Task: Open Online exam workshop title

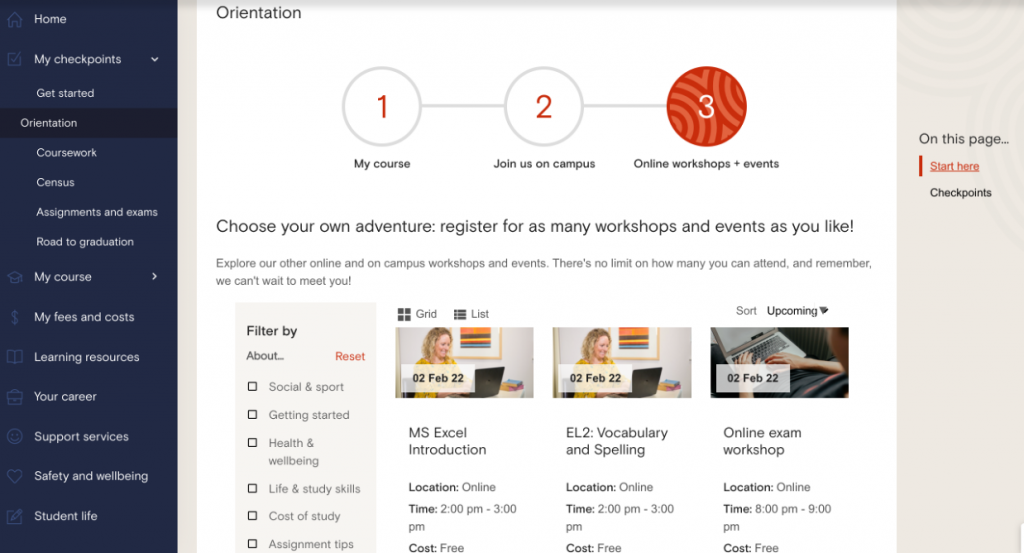Action: (x=762, y=441)
